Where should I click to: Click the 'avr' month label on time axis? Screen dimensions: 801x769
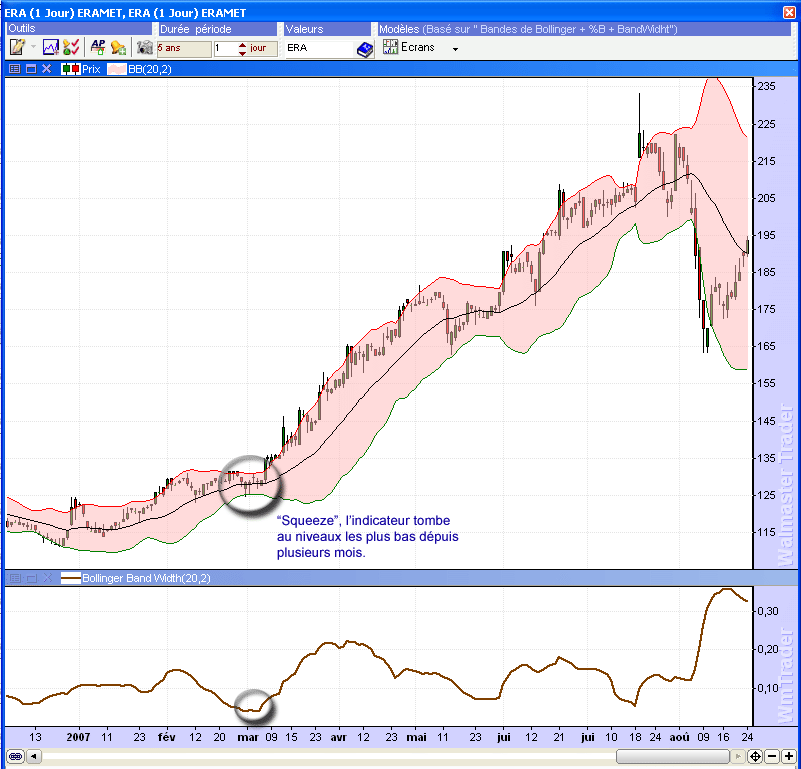point(338,737)
